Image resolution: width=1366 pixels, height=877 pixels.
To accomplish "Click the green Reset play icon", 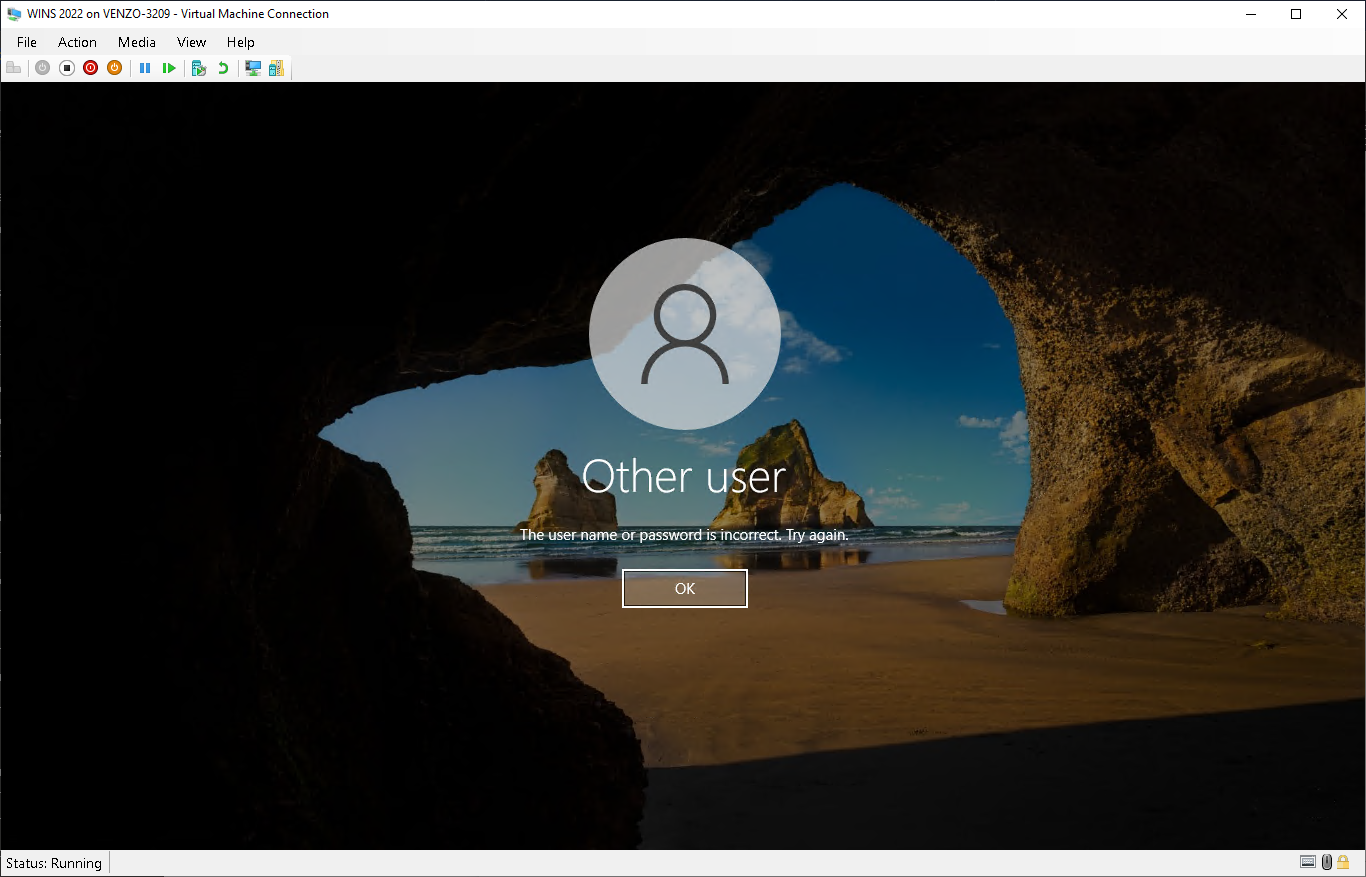I will coord(169,68).
